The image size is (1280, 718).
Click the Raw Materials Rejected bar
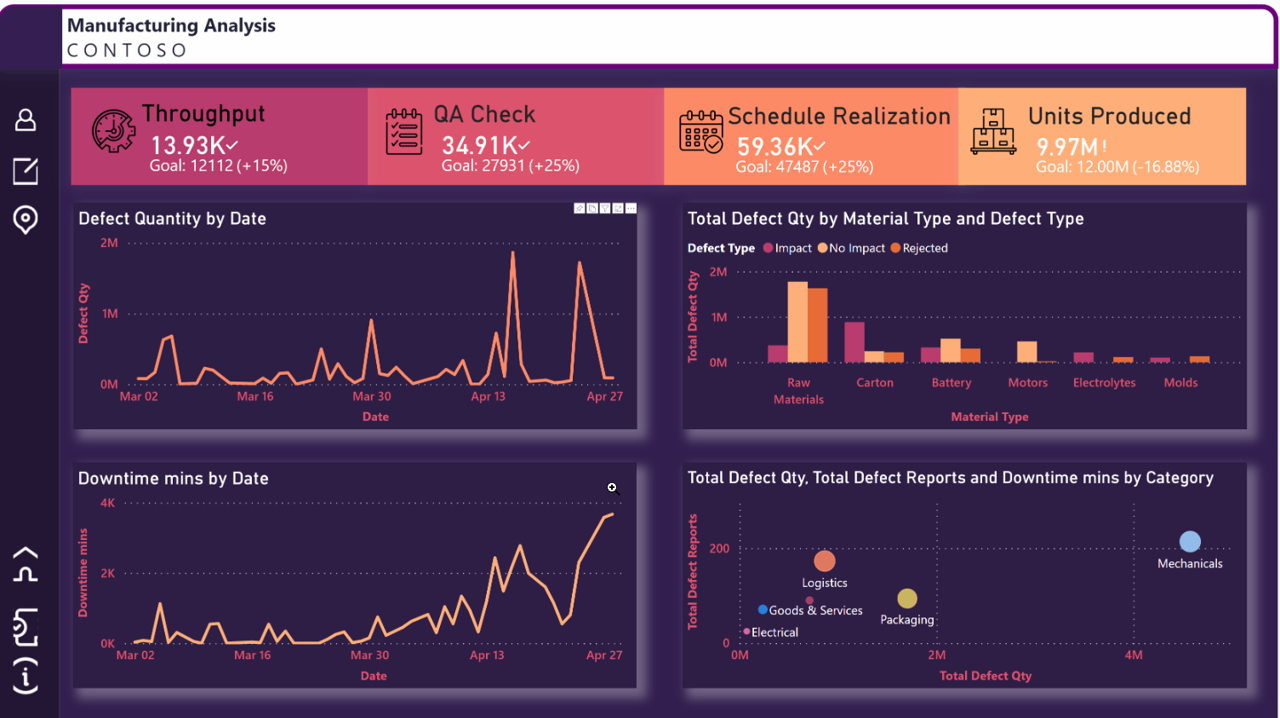pos(818,325)
